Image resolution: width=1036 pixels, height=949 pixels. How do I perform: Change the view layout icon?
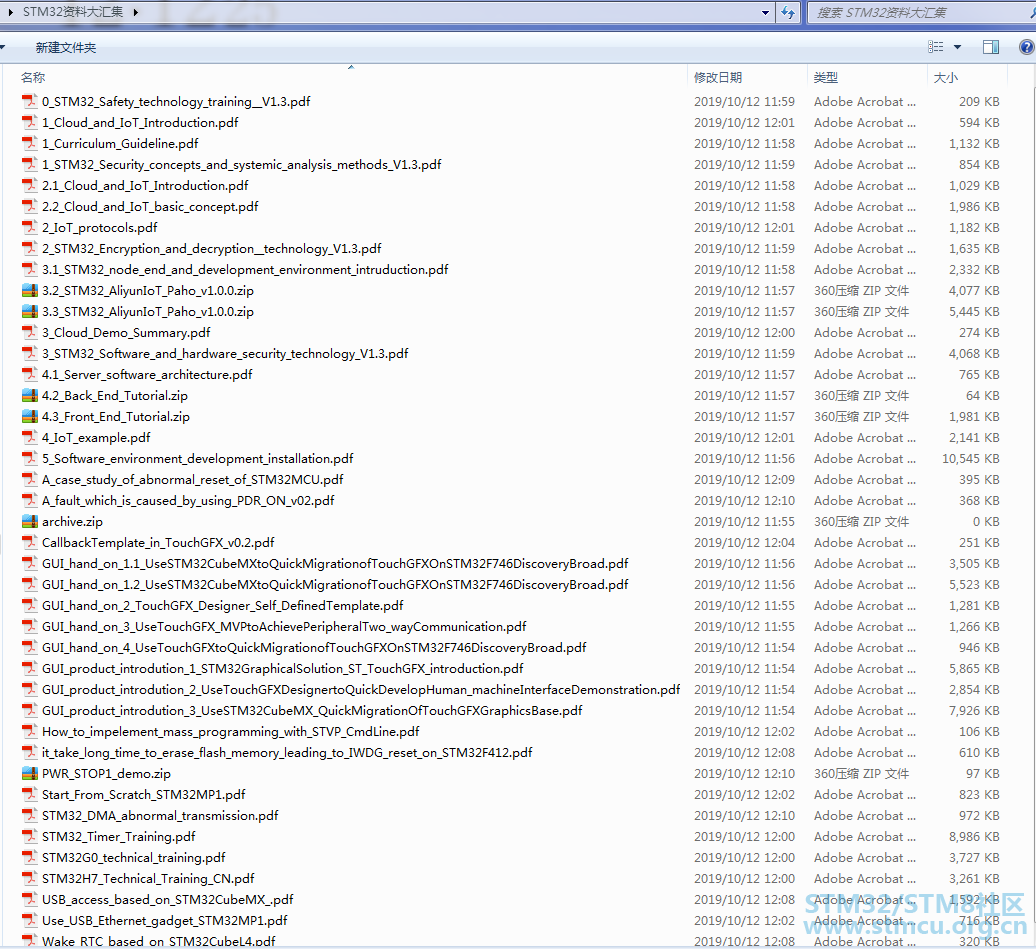936,47
